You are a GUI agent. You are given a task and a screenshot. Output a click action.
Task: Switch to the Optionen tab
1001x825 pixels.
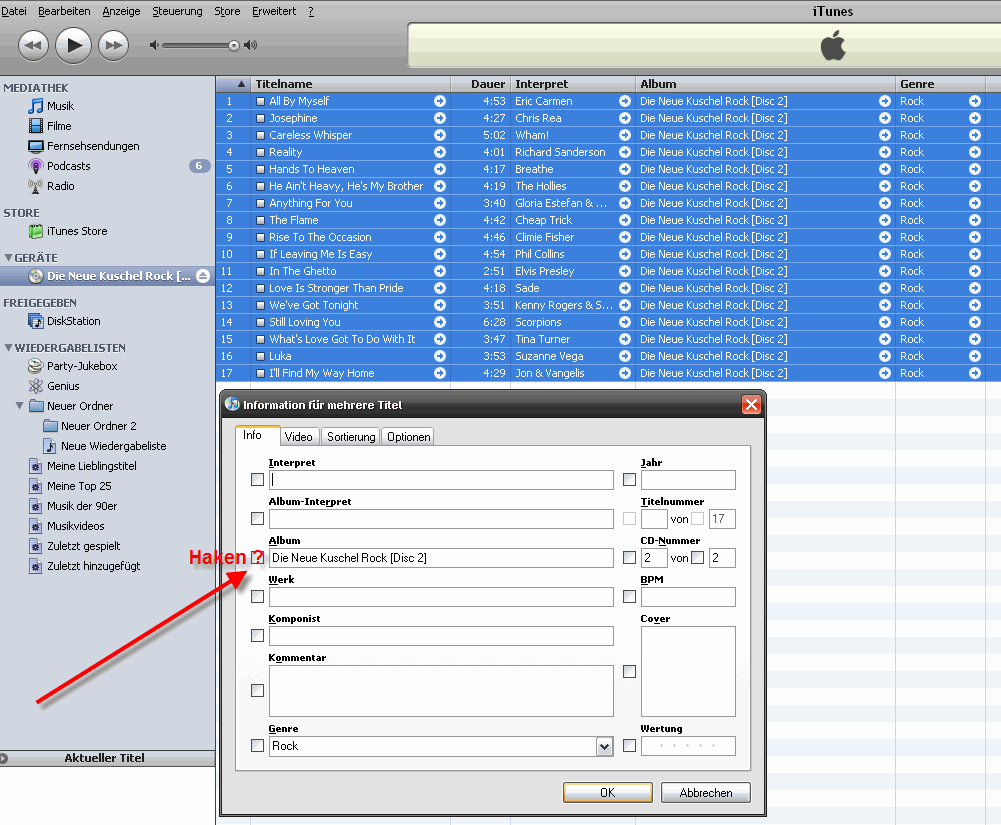409,437
